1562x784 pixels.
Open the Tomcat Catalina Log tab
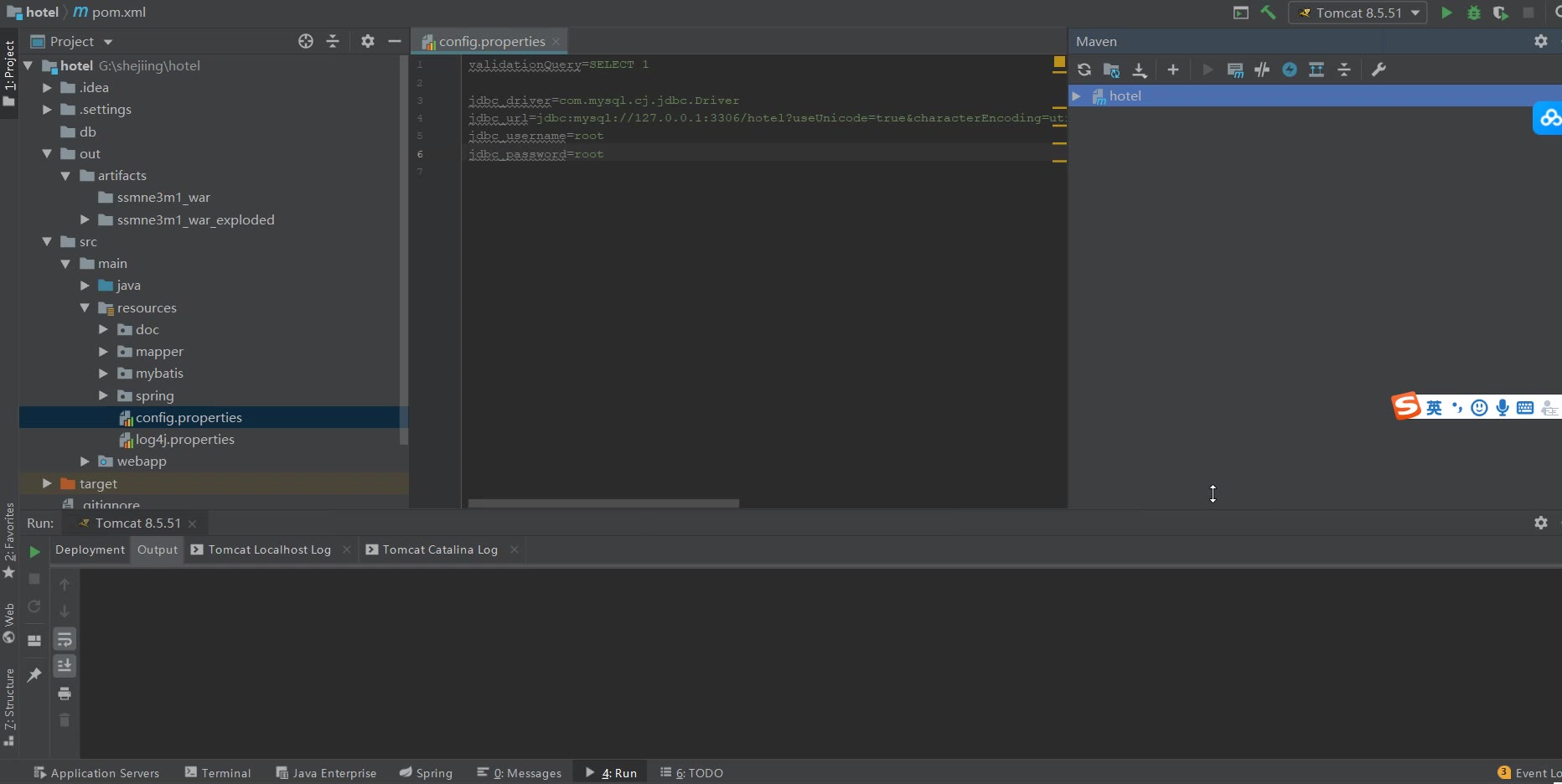tap(439, 549)
